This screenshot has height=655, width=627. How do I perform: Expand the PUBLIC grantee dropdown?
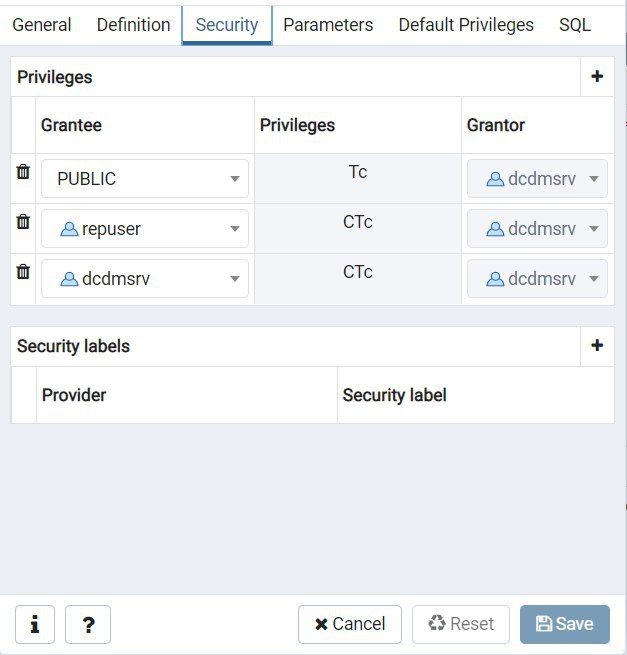[x=145, y=178]
